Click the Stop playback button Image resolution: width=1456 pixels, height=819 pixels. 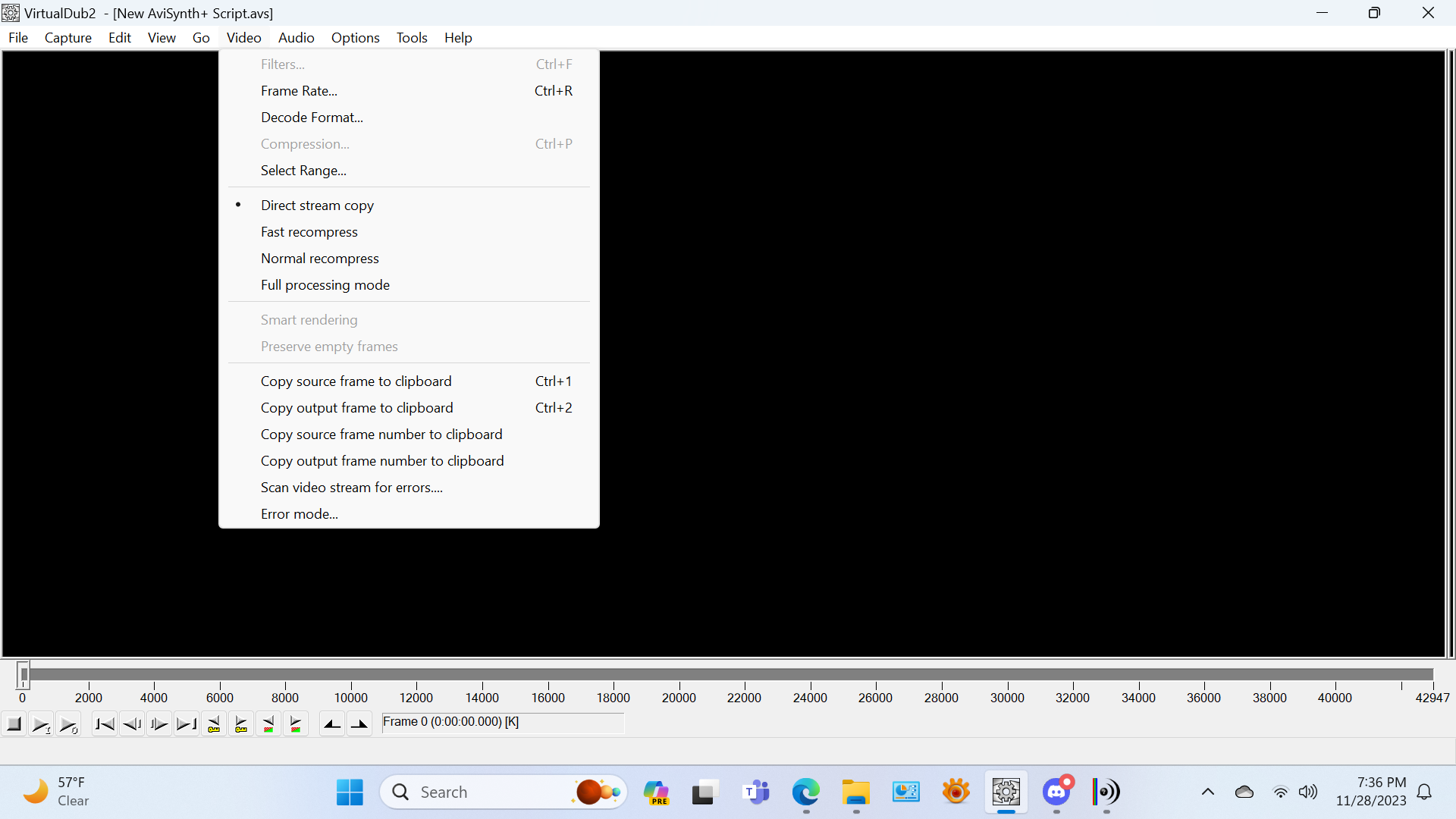14,724
